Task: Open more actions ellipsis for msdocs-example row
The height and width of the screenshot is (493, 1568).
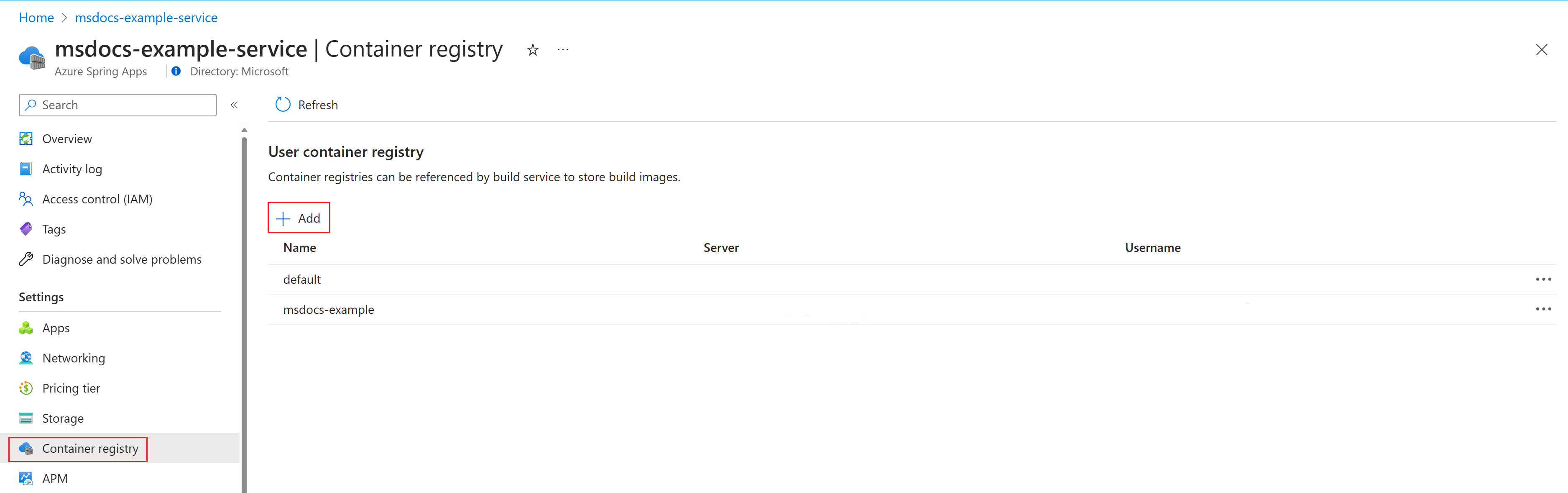Action: (x=1543, y=309)
